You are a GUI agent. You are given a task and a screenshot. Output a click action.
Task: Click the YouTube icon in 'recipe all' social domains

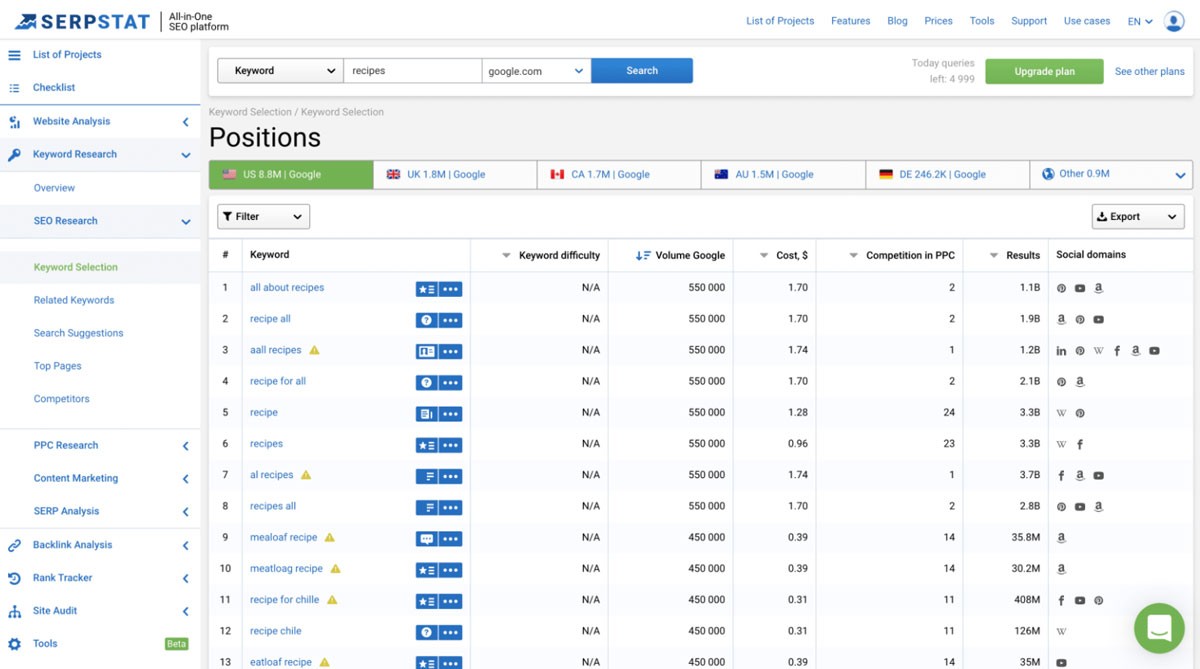pos(1098,319)
